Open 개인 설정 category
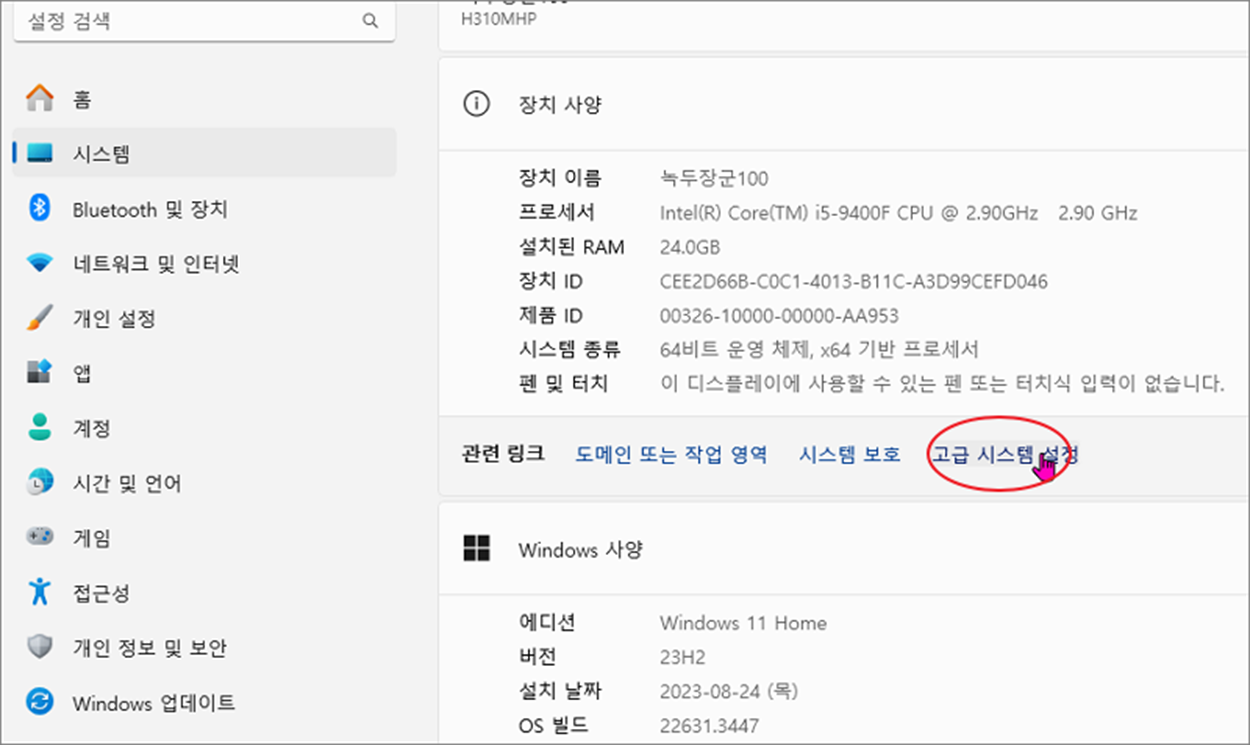 [205, 319]
